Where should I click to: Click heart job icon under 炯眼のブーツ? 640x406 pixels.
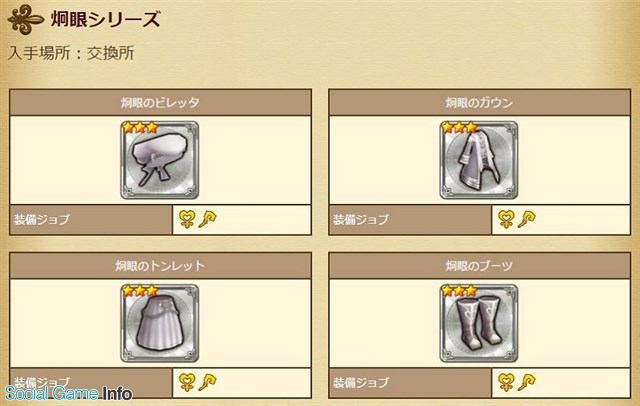(506, 382)
